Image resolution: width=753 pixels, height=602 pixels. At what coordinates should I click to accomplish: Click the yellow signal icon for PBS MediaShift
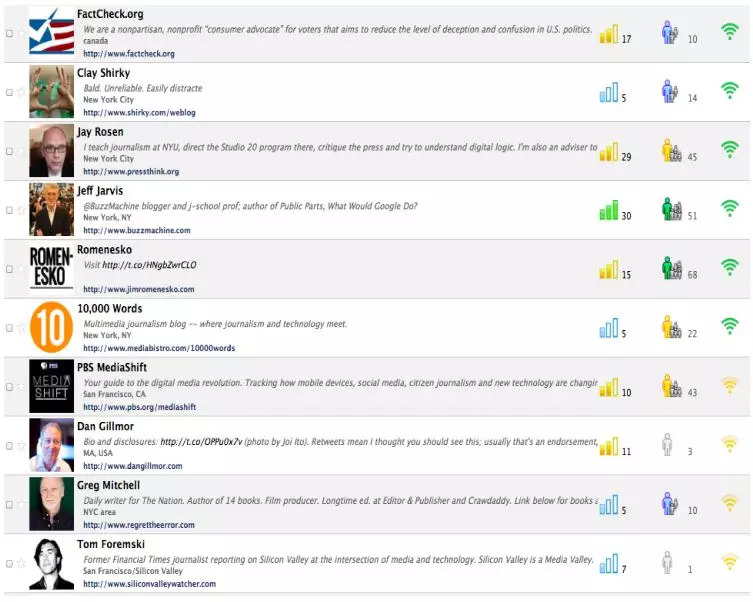point(730,386)
